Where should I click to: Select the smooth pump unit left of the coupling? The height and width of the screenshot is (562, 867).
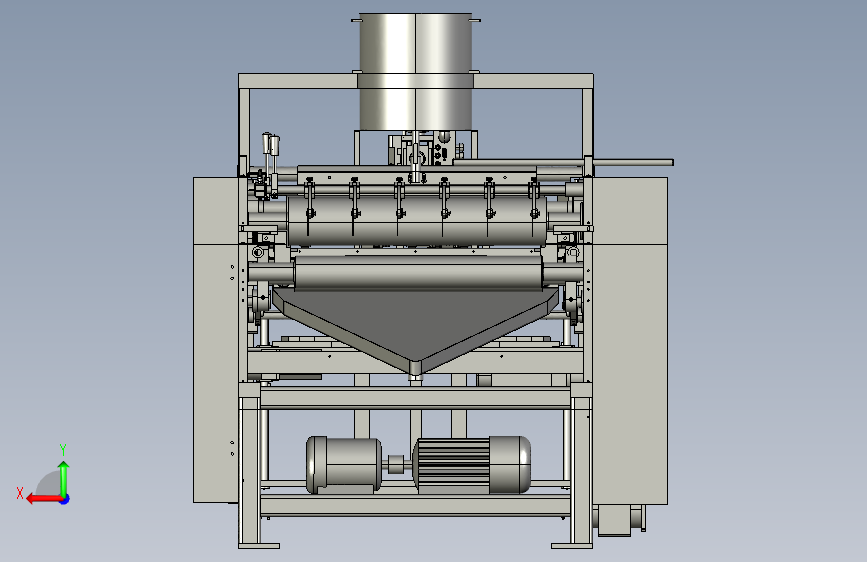click(343, 465)
